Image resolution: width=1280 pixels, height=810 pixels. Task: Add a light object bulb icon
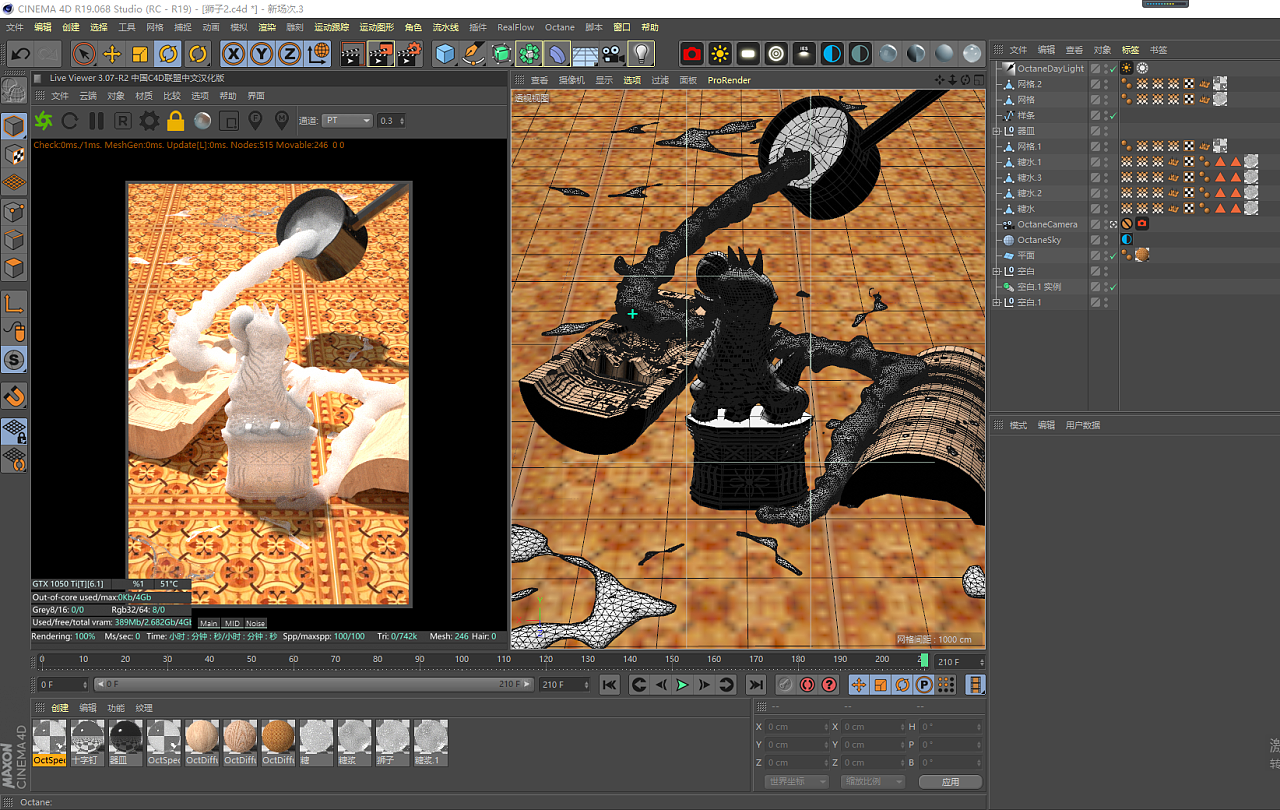pyautogui.click(x=641, y=54)
